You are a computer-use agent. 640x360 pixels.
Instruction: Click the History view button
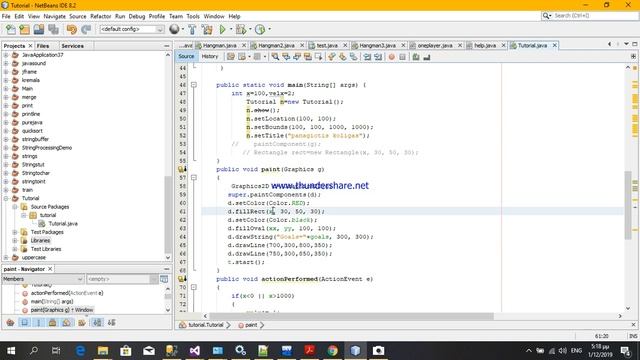click(x=210, y=57)
